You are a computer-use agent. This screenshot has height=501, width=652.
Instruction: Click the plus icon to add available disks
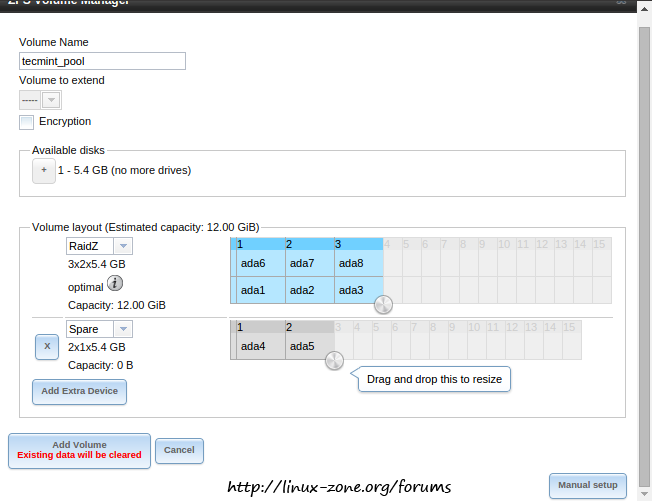(x=44, y=171)
